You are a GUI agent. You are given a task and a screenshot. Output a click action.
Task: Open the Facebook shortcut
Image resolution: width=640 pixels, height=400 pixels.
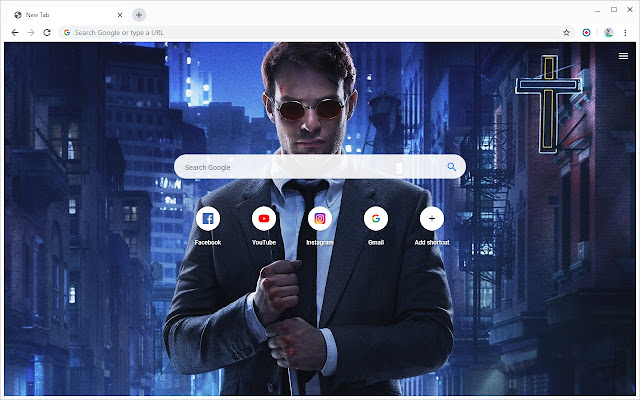[208, 219]
